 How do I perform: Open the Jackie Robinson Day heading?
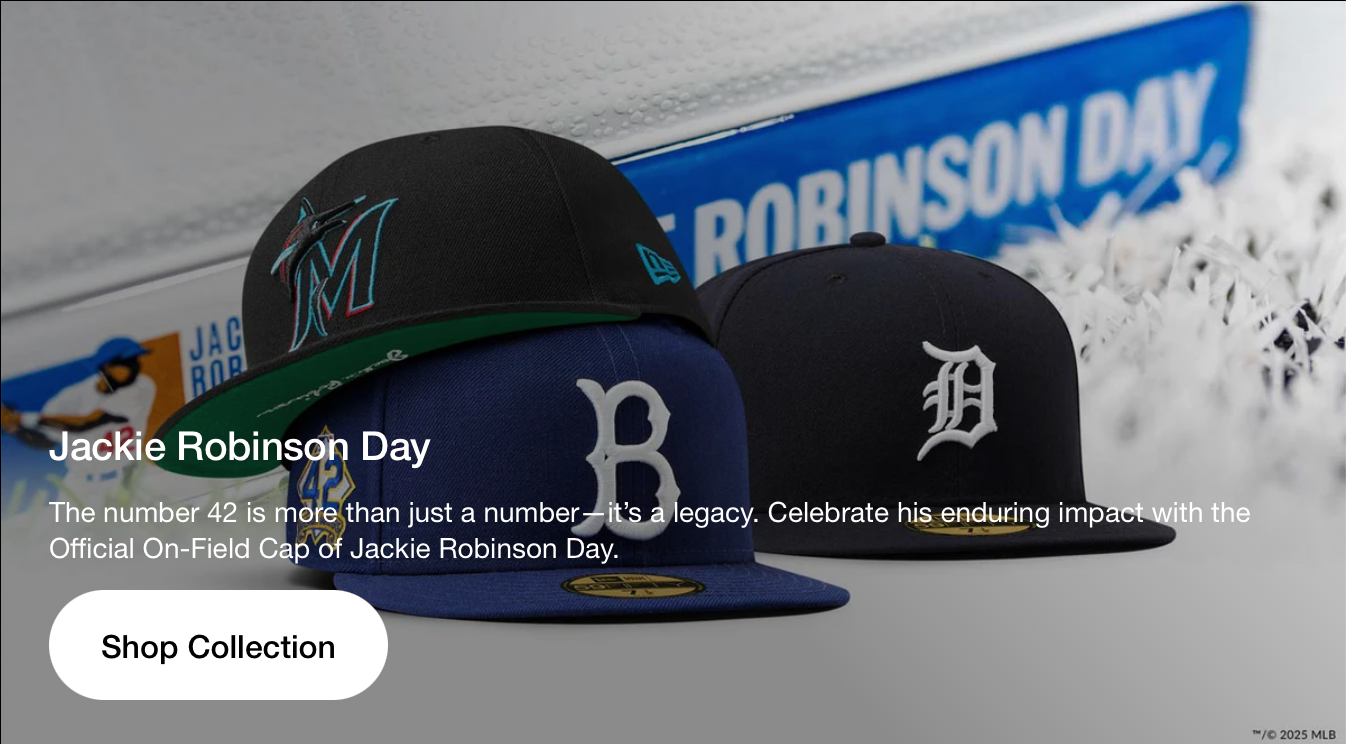[240, 447]
